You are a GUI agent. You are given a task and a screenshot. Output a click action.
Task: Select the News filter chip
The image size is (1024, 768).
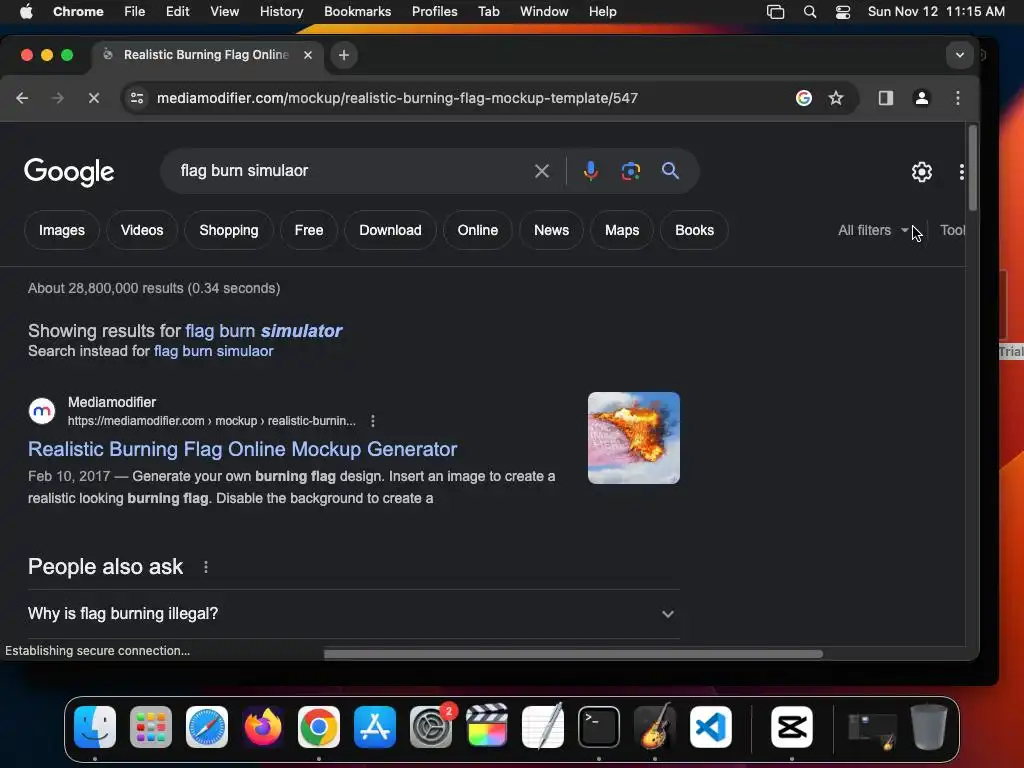coord(551,230)
